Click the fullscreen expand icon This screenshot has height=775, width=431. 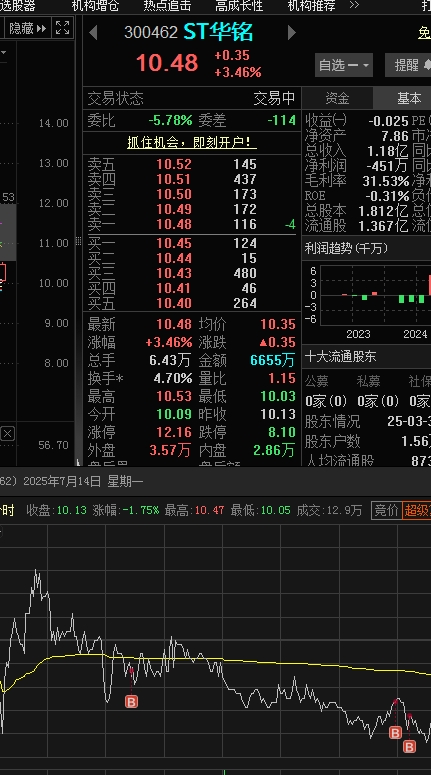click(x=62, y=28)
